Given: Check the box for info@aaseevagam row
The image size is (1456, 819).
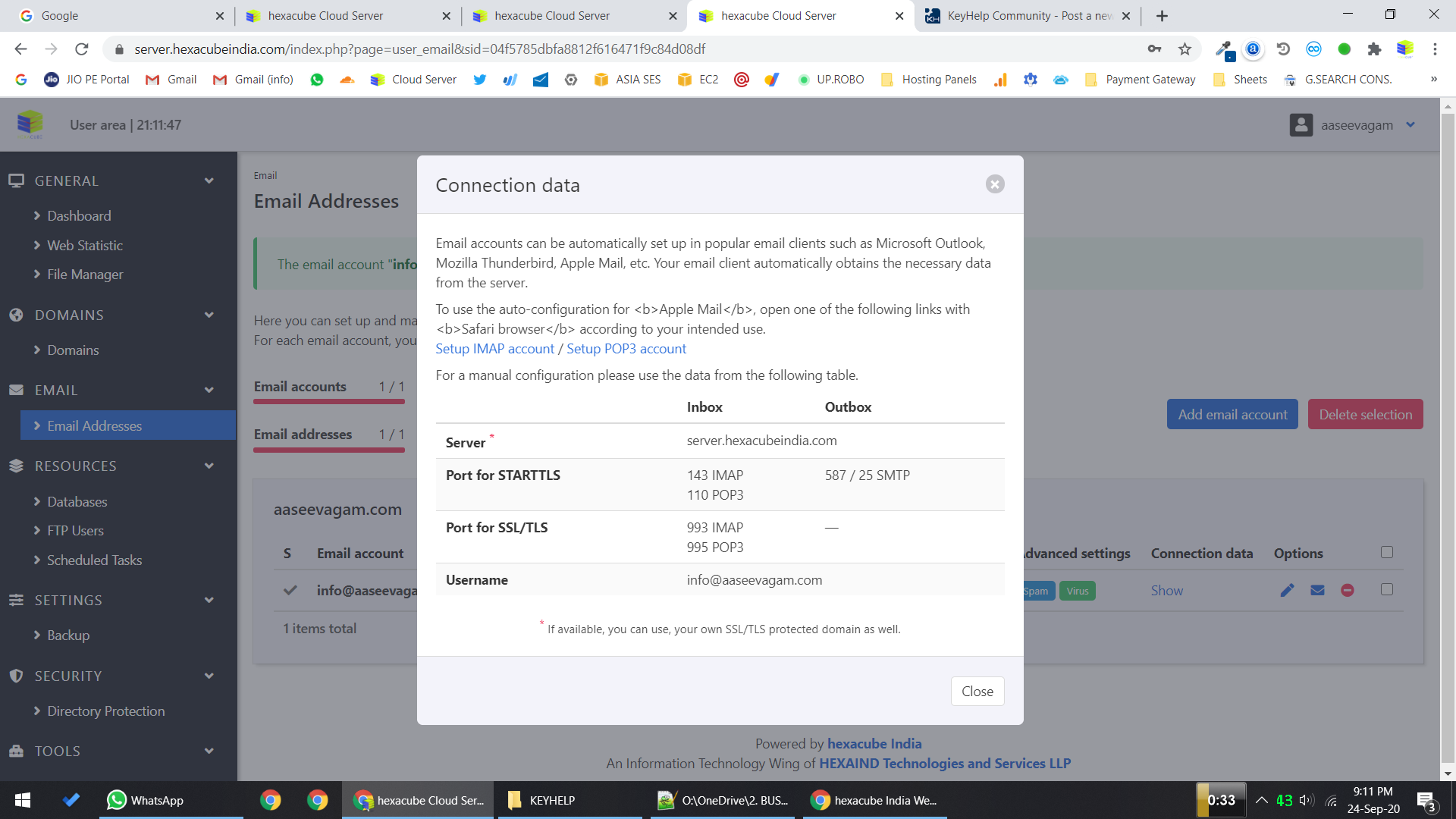Looking at the screenshot, I should point(1387,589).
